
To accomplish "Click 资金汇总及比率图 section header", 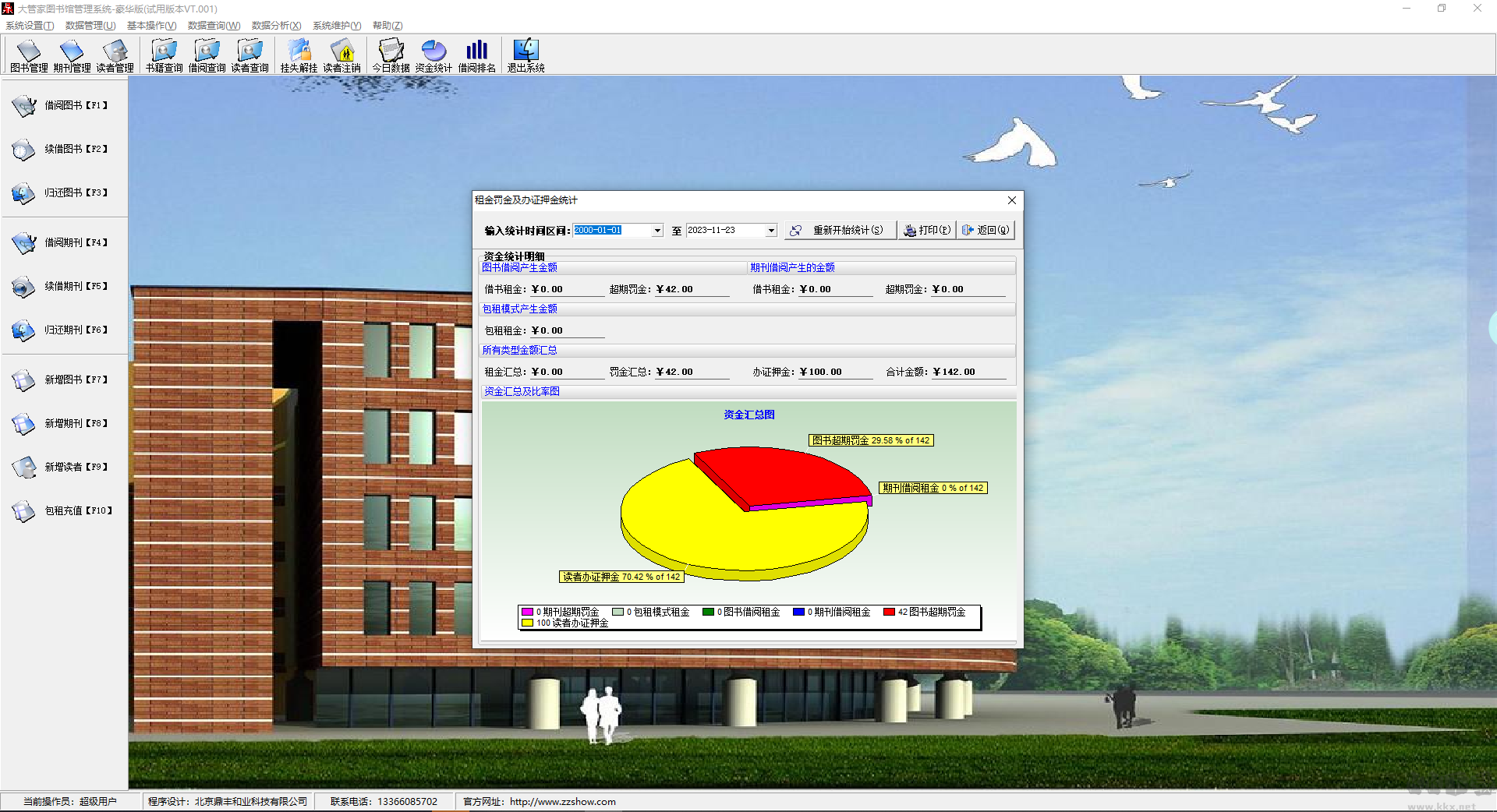I will point(522,391).
